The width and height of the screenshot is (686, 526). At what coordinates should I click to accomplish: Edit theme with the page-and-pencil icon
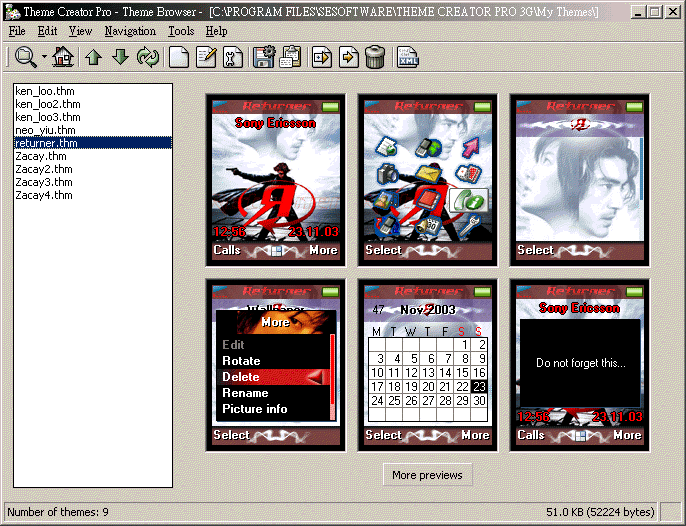coord(206,57)
